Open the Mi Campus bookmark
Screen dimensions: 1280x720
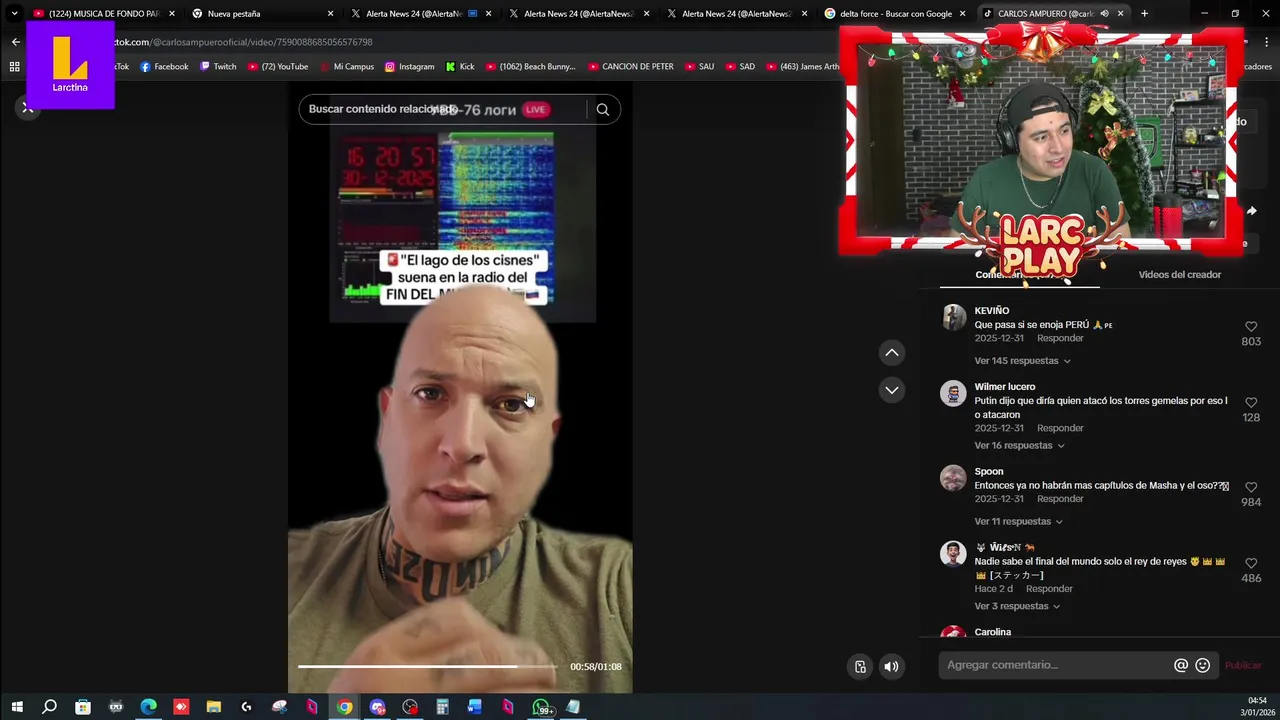pyautogui.click(x=347, y=67)
